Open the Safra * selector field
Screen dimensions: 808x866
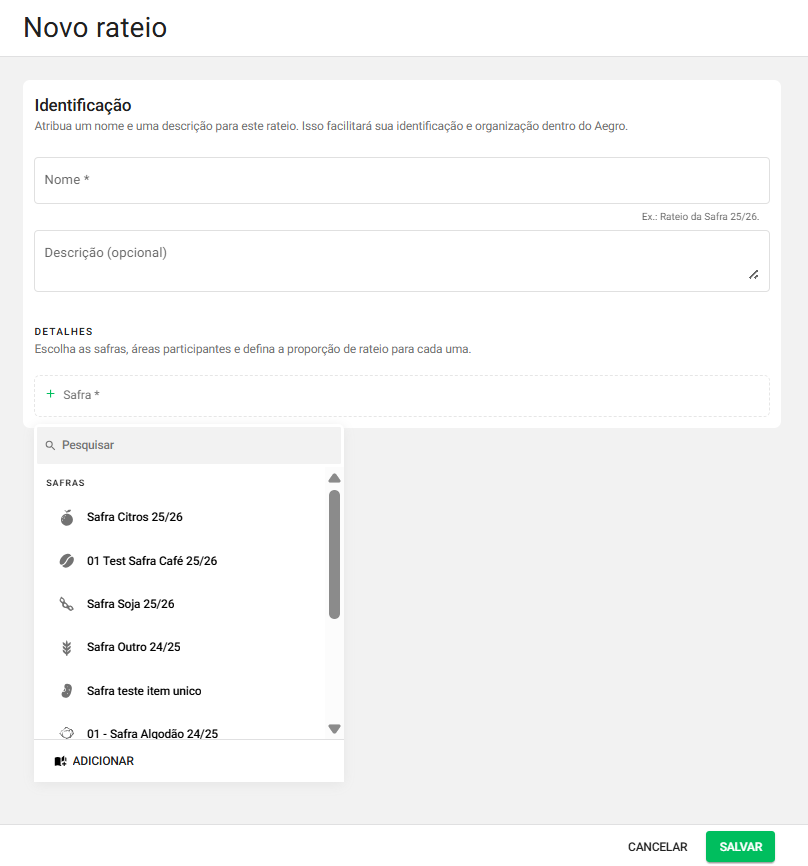(400, 396)
